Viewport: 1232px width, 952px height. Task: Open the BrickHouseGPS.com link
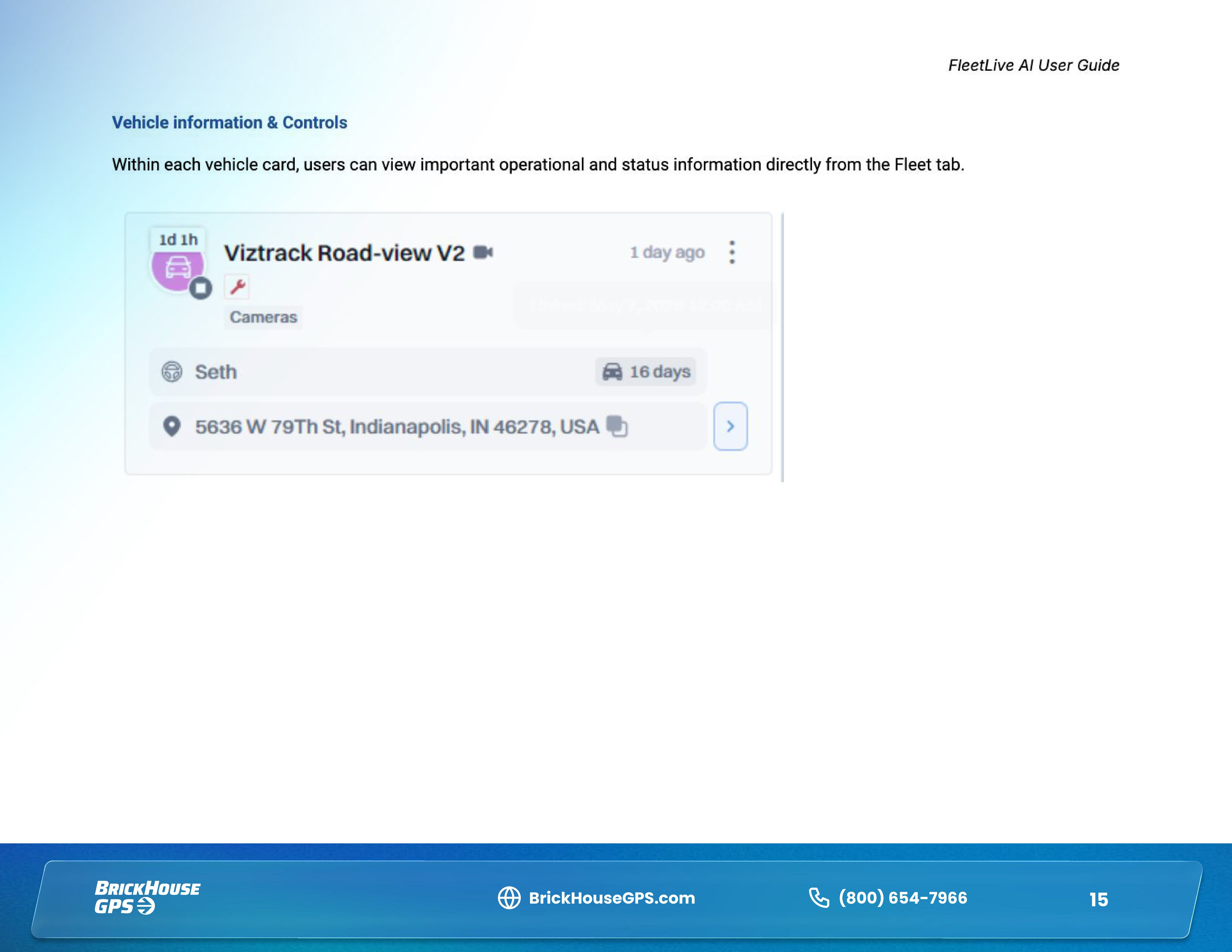612,898
